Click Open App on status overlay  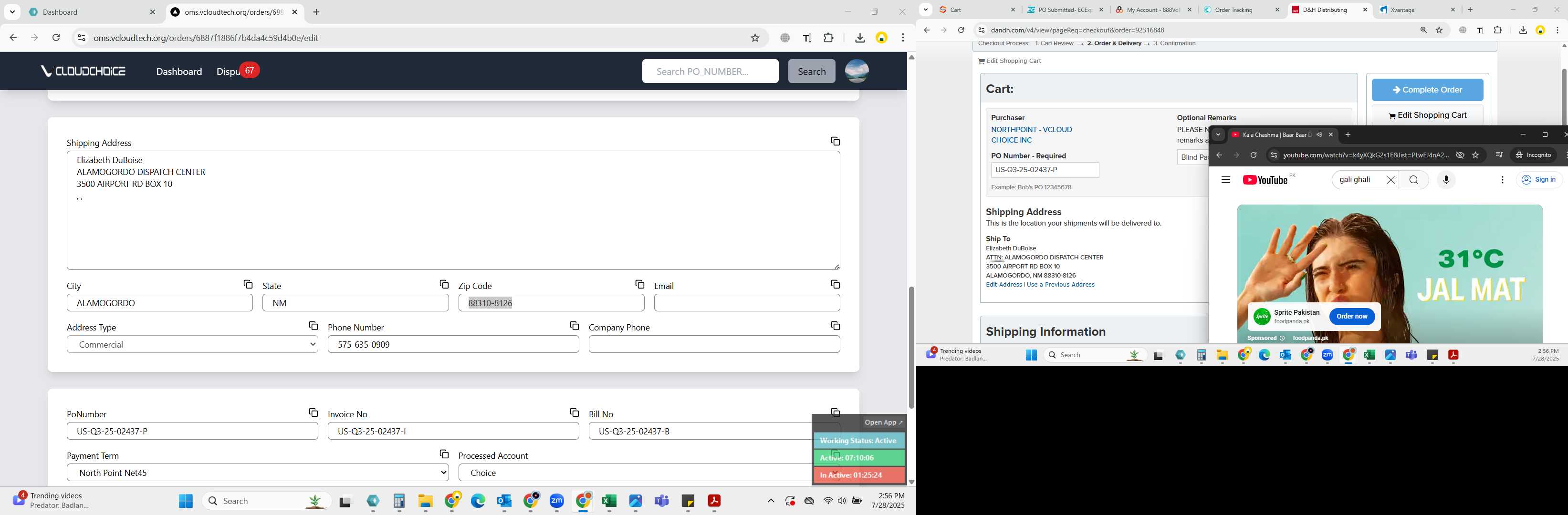pos(883,422)
